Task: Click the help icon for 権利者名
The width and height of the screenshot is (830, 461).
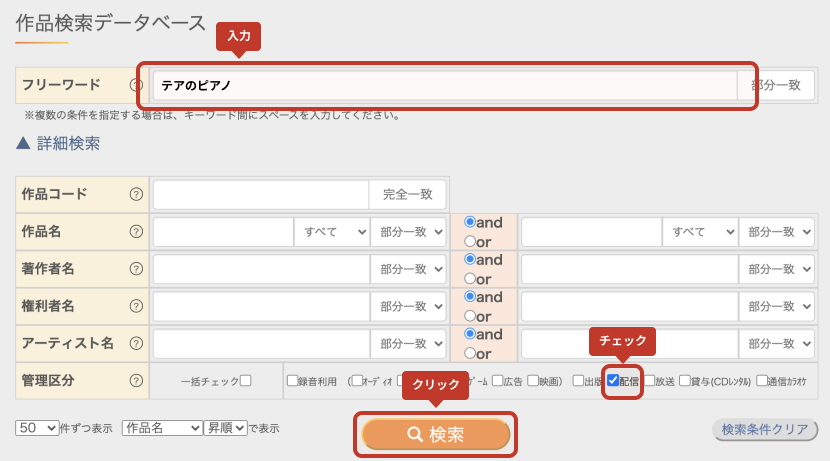Action: pos(136,305)
